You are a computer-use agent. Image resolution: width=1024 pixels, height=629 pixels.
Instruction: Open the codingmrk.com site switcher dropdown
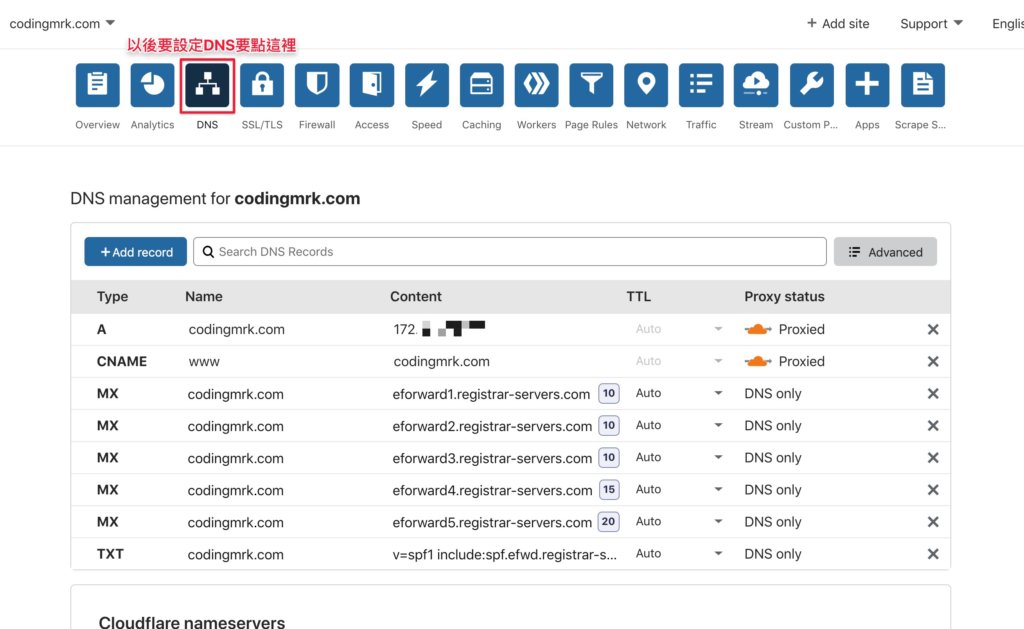coord(62,24)
